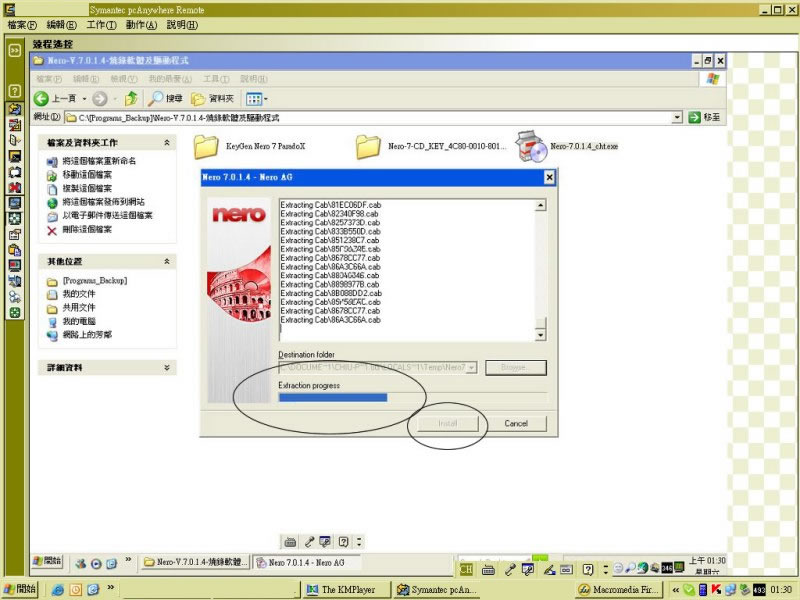
Task: Open the Destination folder dropdown in Nero
Action: 472,367
